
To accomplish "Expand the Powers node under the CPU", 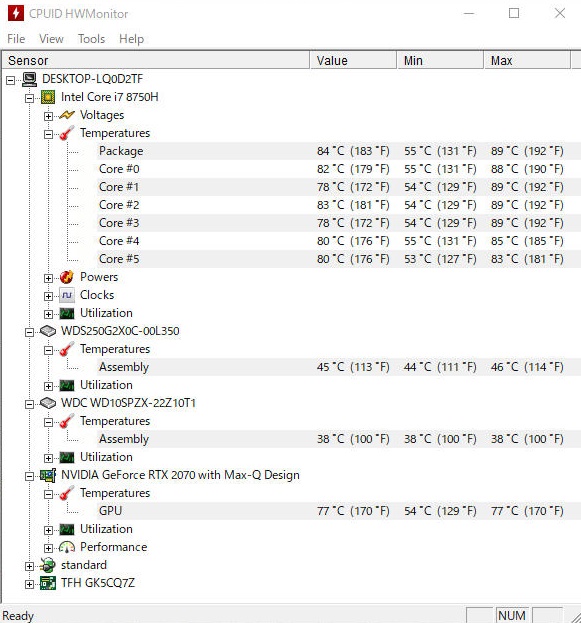I will pyautogui.click(x=48, y=278).
